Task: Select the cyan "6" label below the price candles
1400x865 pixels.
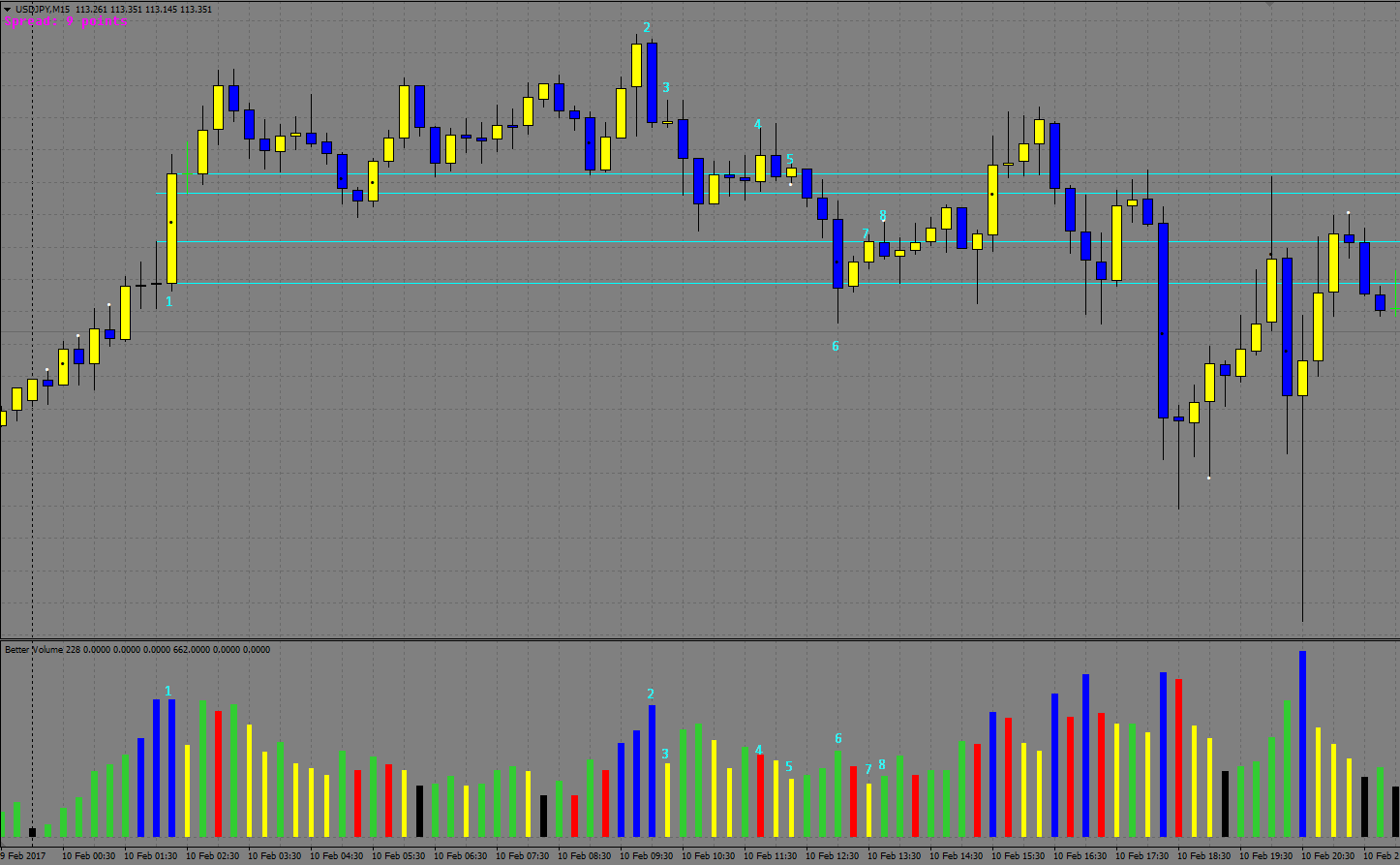Action: pyautogui.click(x=836, y=346)
